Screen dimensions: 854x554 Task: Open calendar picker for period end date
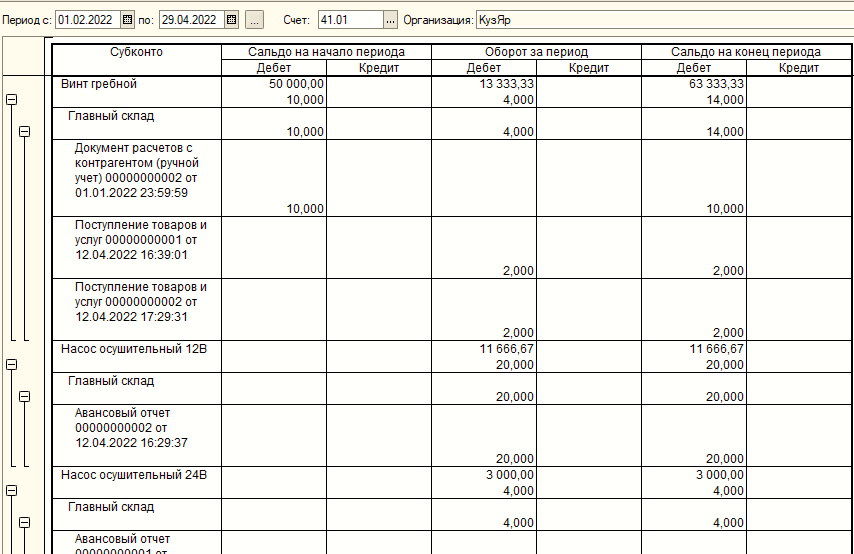[231, 20]
